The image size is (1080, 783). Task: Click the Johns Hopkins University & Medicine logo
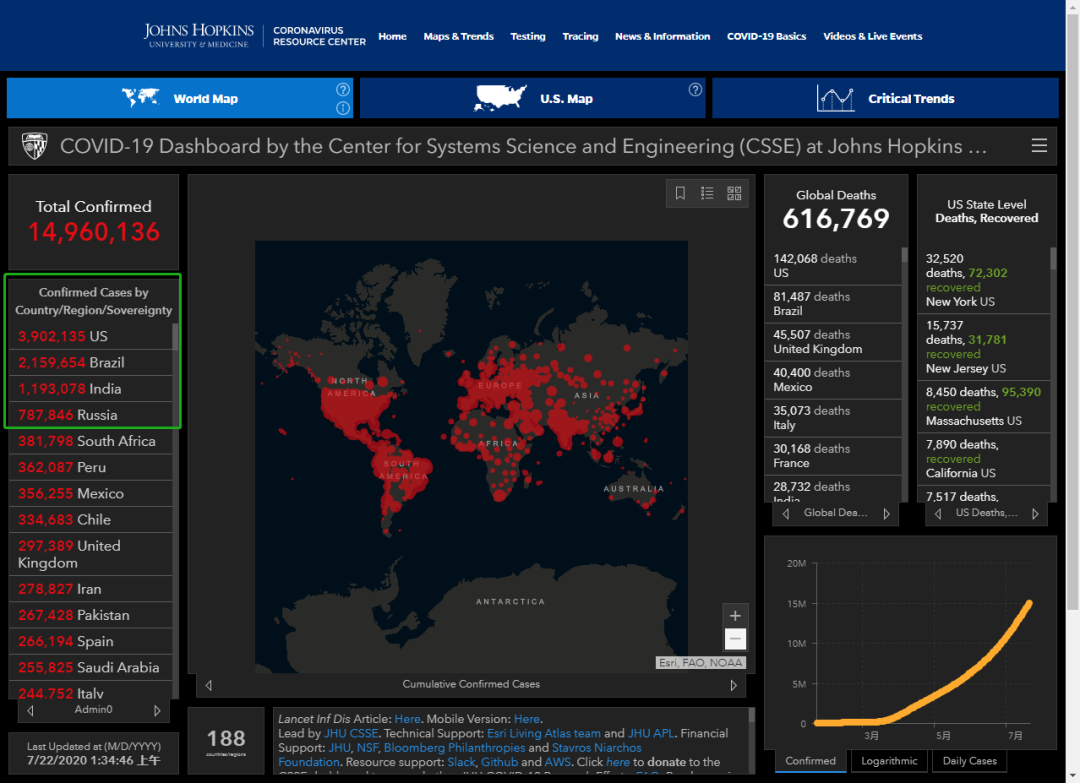coord(199,36)
